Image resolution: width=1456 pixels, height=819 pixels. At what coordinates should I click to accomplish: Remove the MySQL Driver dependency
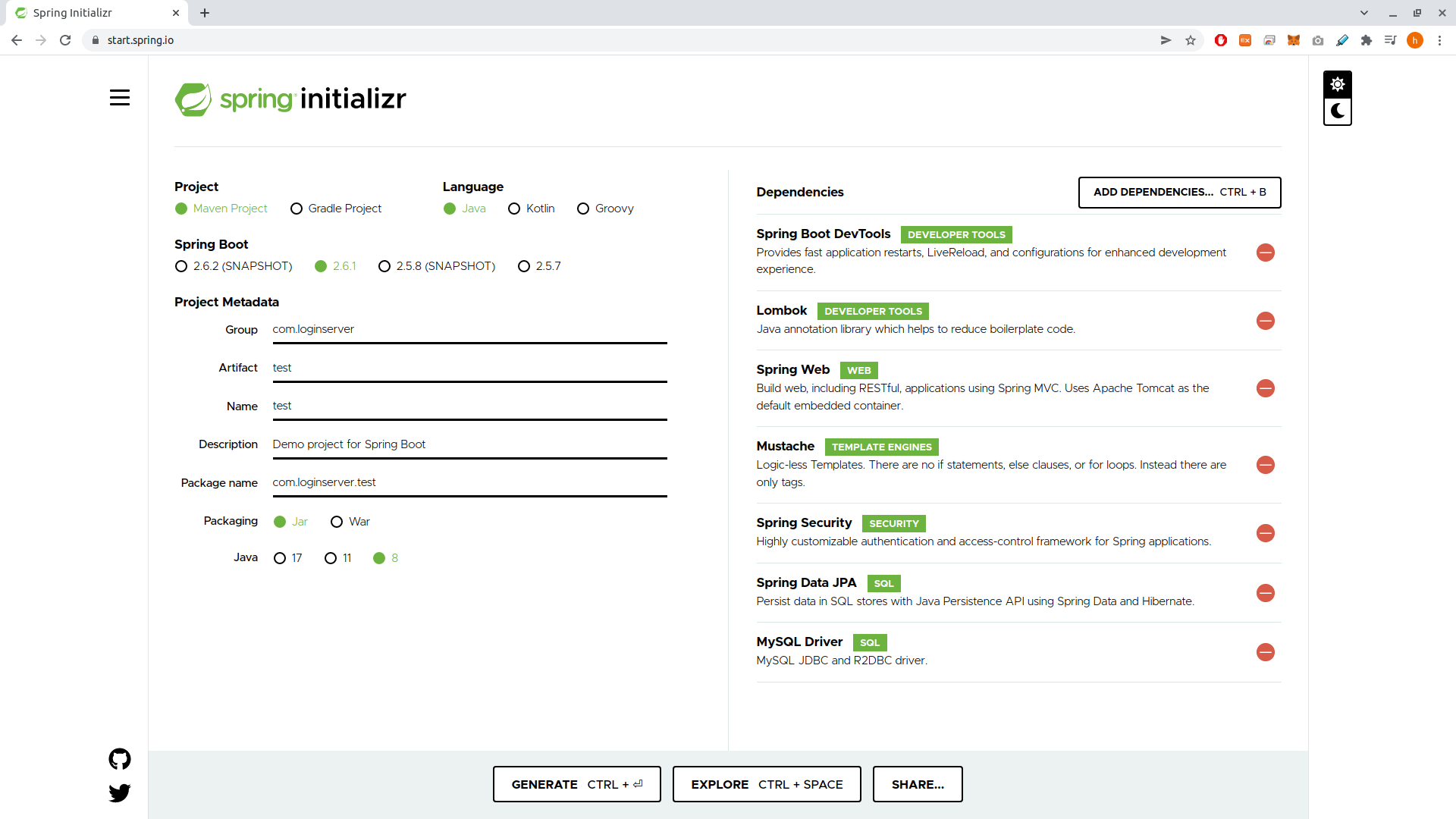[x=1265, y=652]
